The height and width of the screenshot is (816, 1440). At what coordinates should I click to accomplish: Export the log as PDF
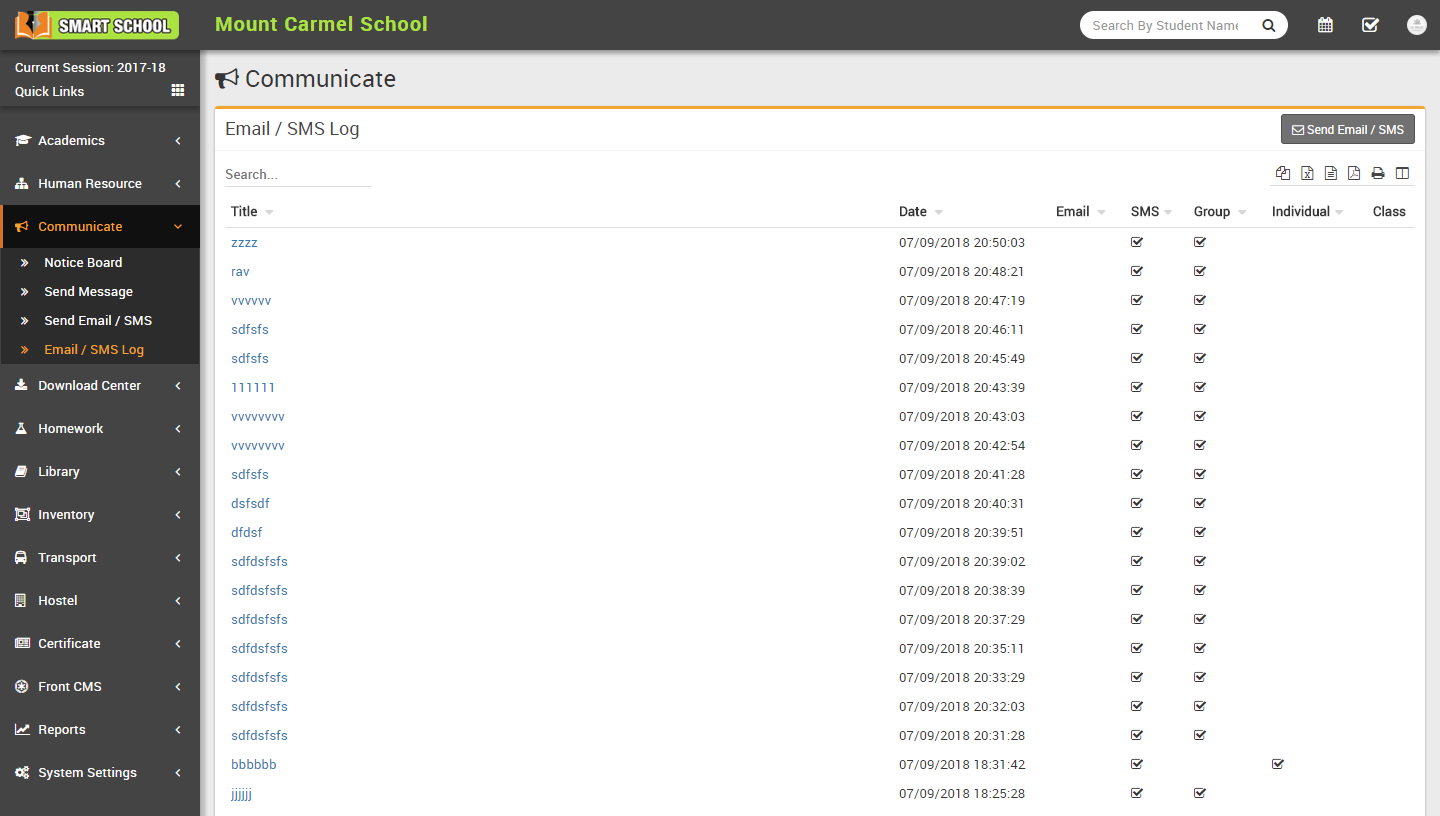[x=1354, y=173]
